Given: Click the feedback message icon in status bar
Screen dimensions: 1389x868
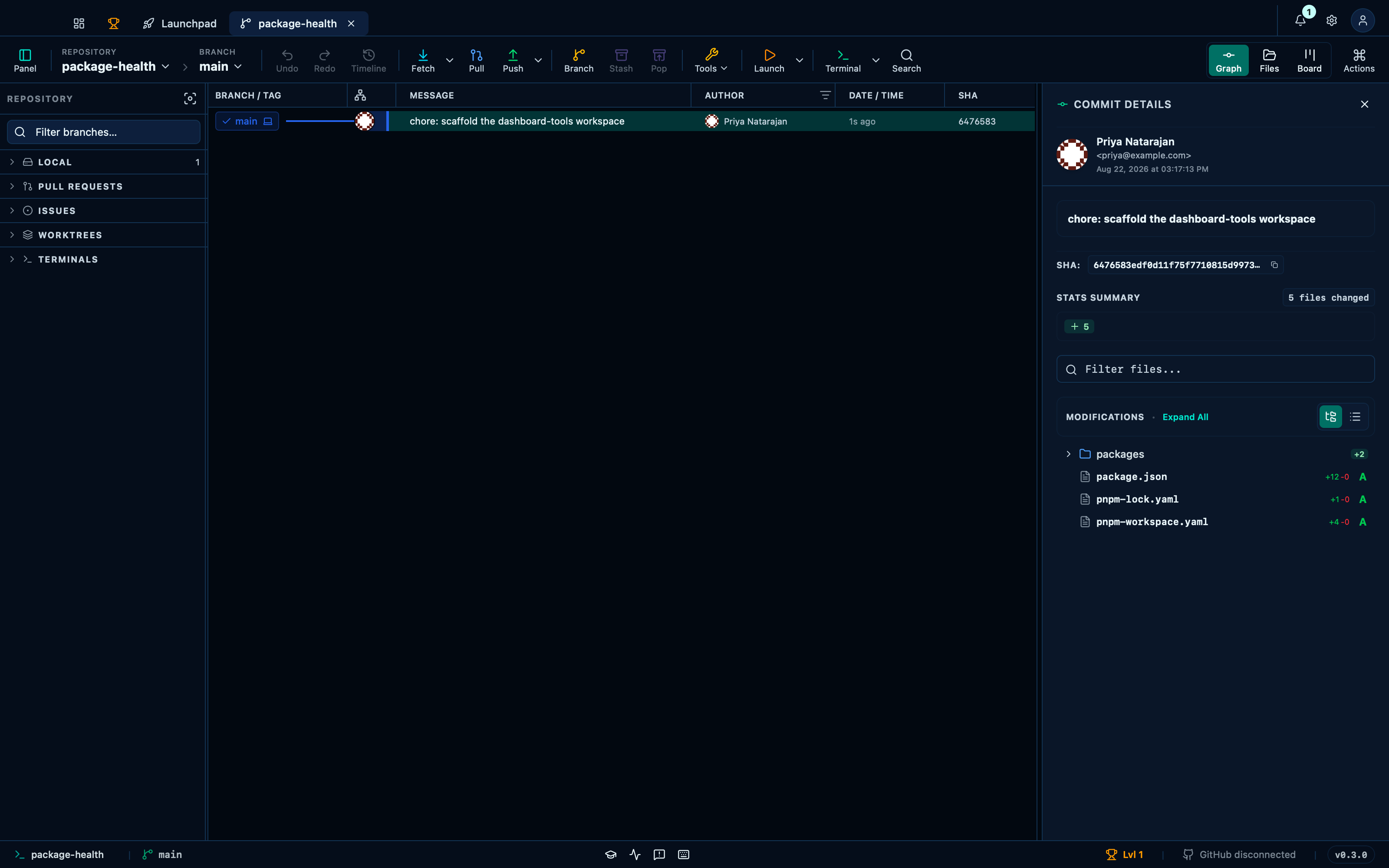Looking at the screenshot, I should click(x=659, y=854).
